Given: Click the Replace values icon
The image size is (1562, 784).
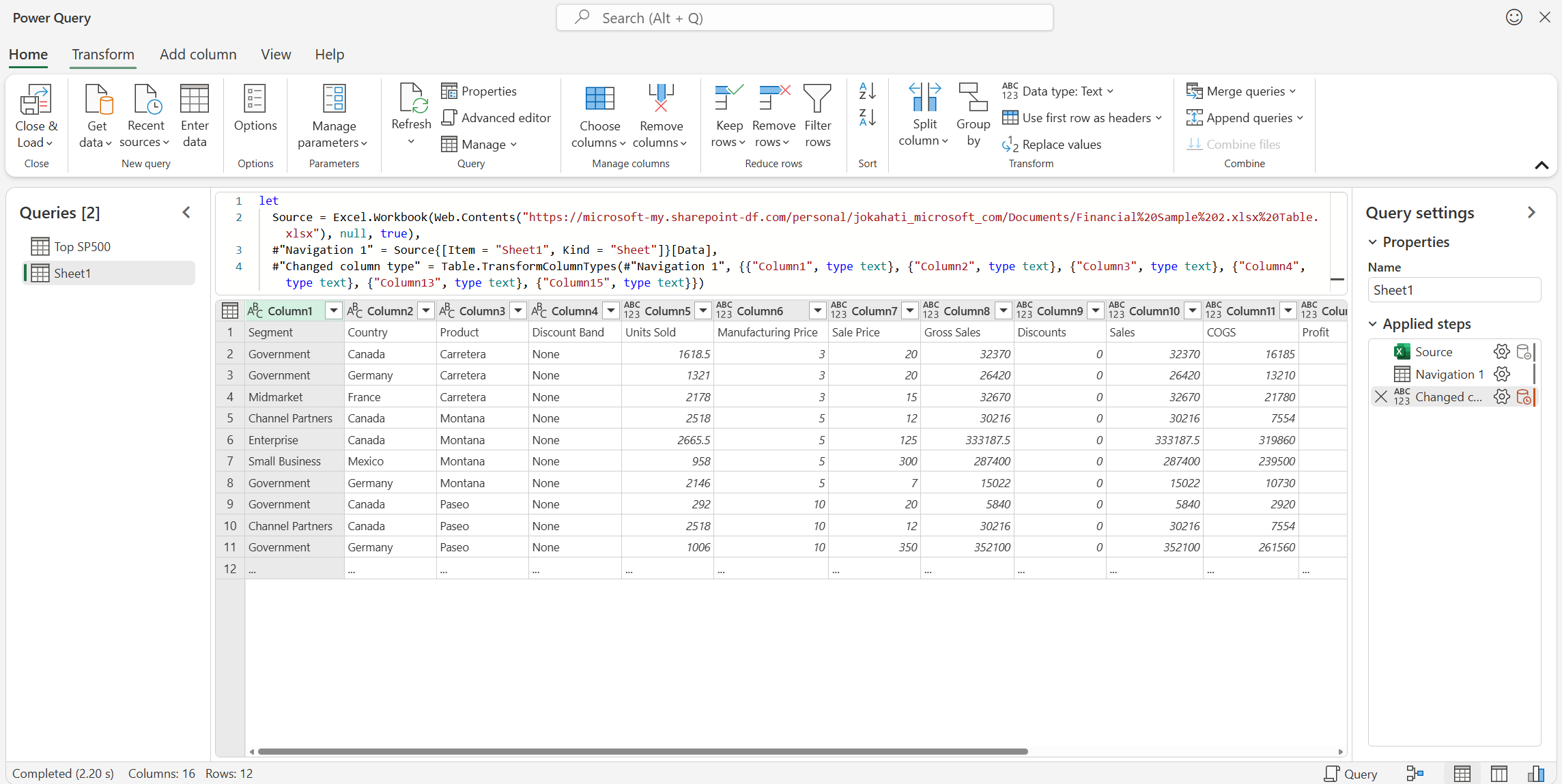Looking at the screenshot, I should (x=1053, y=145).
